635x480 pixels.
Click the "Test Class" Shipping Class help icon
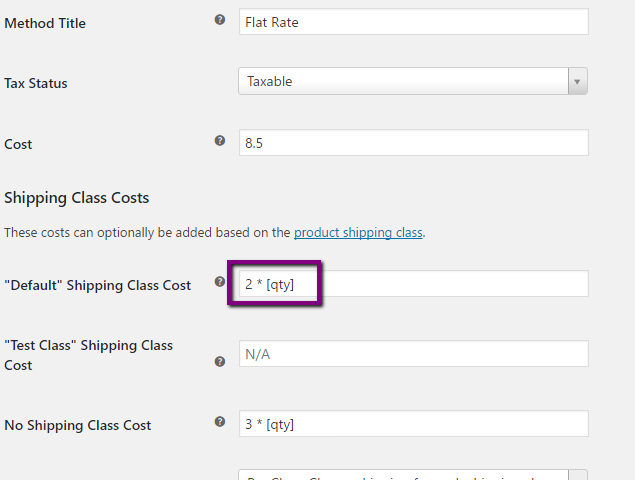tap(220, 362)
